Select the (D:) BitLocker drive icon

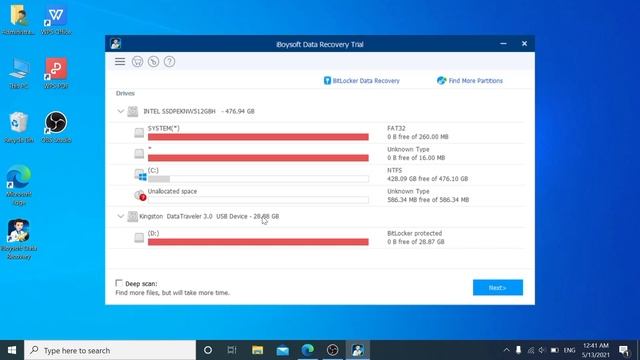139,238
